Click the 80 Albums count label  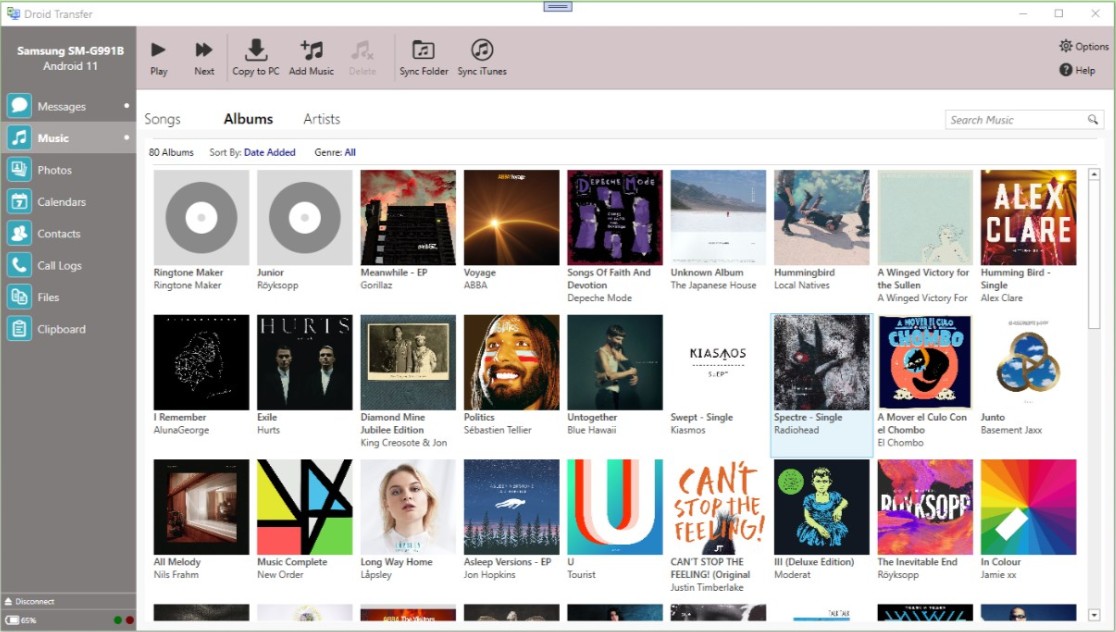[x=171, y=152]
